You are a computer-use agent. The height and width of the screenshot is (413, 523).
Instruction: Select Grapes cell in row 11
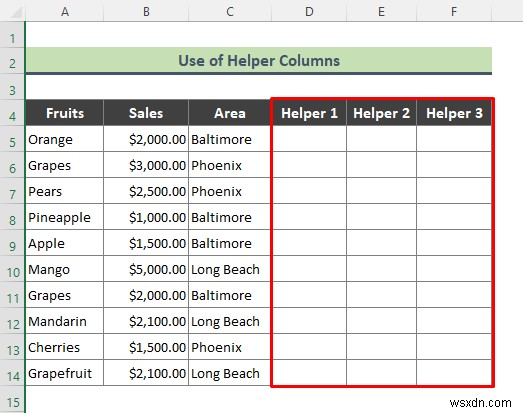tap(65, 295)
